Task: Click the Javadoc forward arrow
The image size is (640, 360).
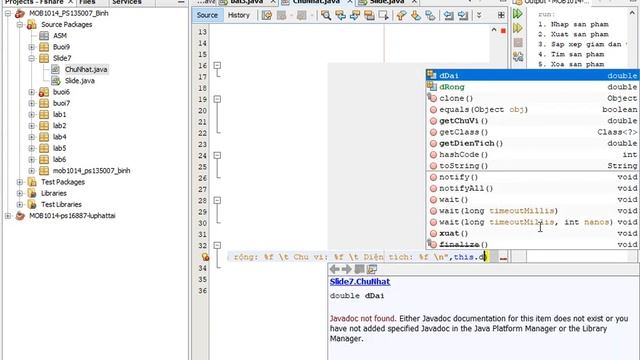Action: [x=347, y=269]
